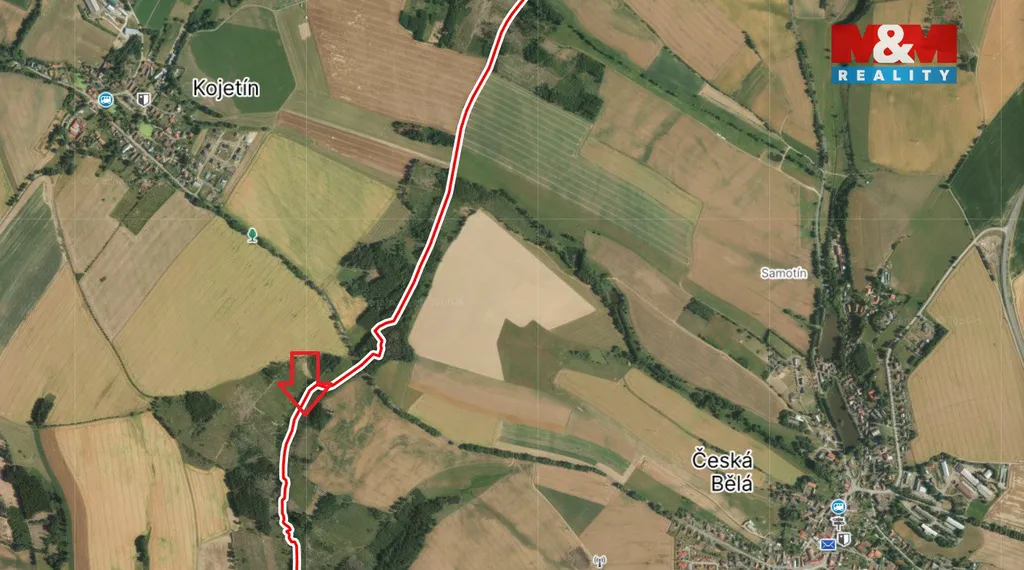Select the Samotín place label

tap(784, 273)
